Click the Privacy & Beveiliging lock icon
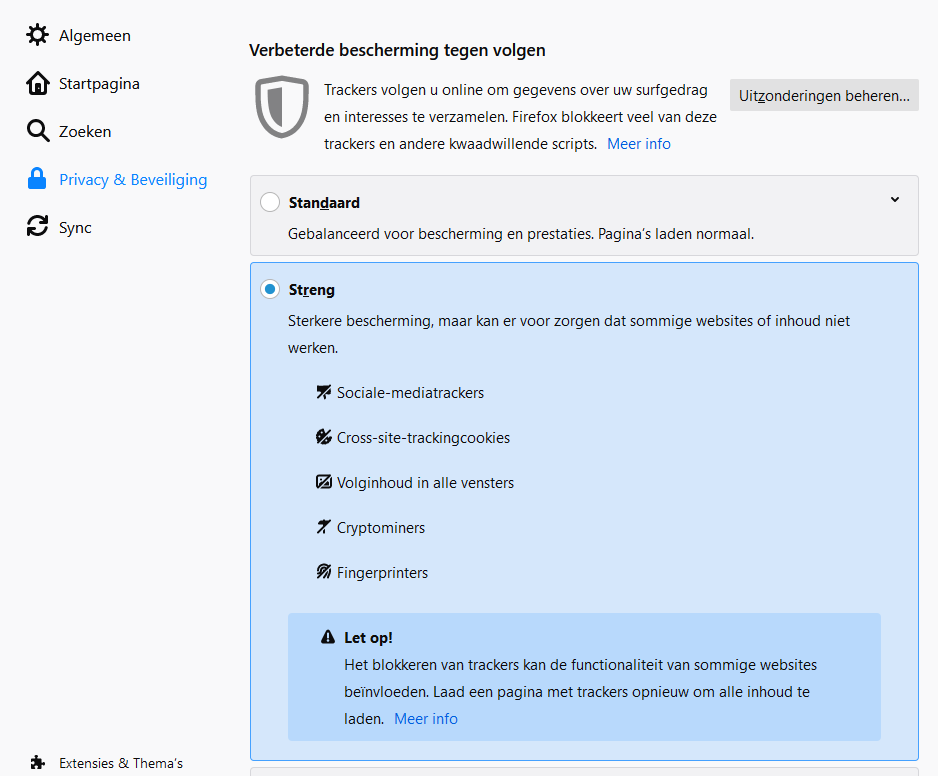Viewport: 938px width, 776px height. (37, 178)
